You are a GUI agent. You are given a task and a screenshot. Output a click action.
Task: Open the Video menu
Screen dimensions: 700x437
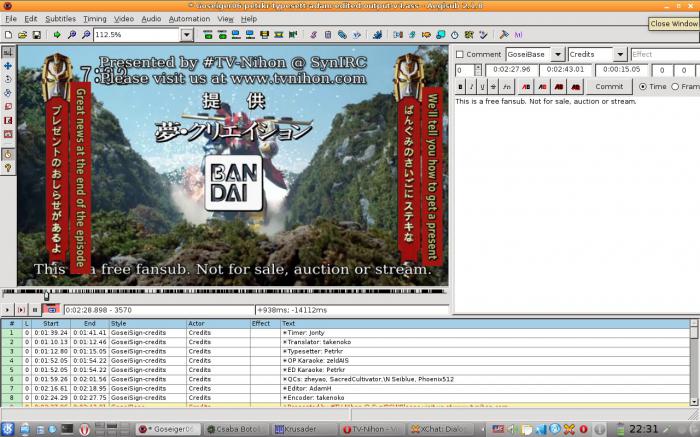click(124, 19)
